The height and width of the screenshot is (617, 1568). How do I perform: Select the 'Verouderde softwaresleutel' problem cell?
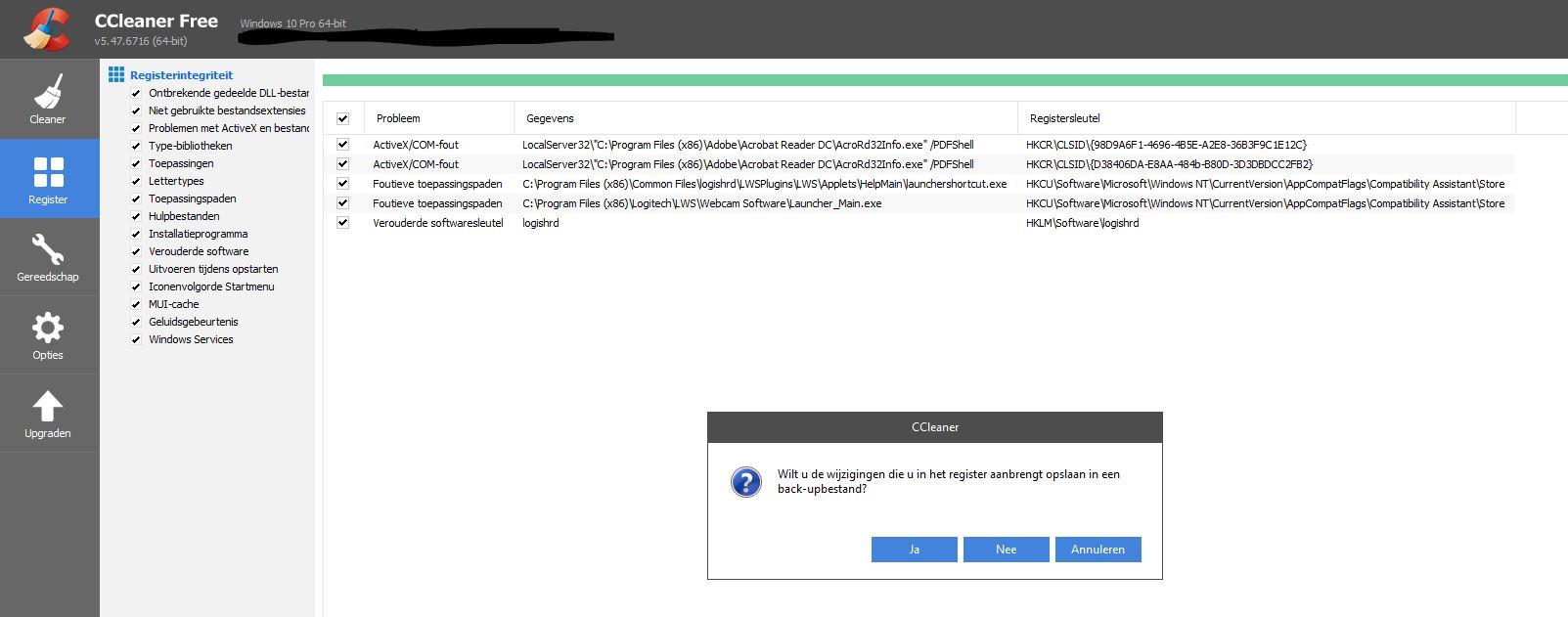438,223
